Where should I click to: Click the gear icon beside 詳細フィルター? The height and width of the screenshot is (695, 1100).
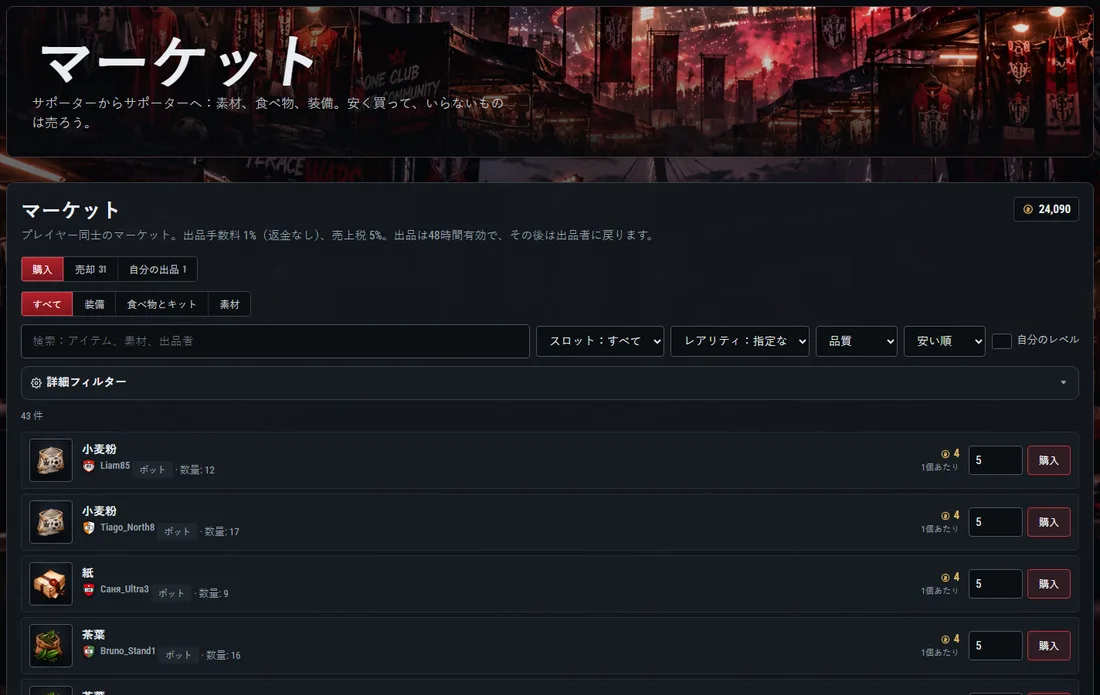[36, 382]
